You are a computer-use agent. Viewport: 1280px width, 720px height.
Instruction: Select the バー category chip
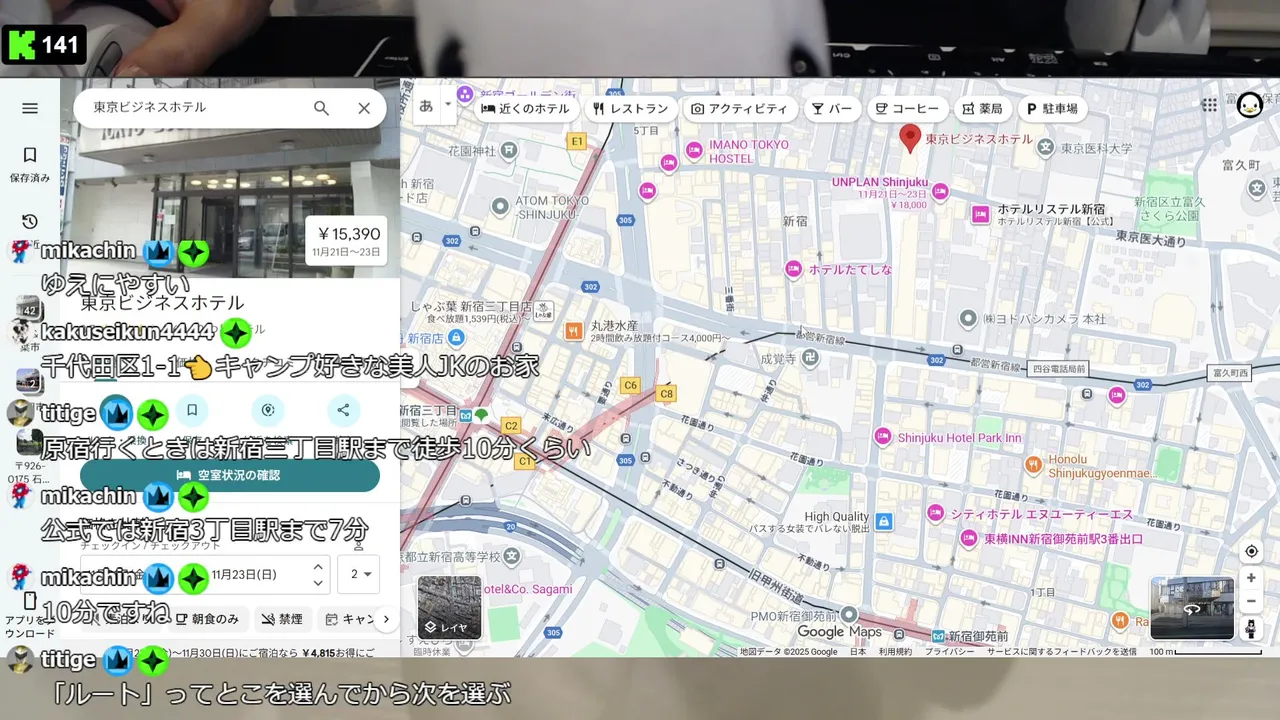point(832,109)
